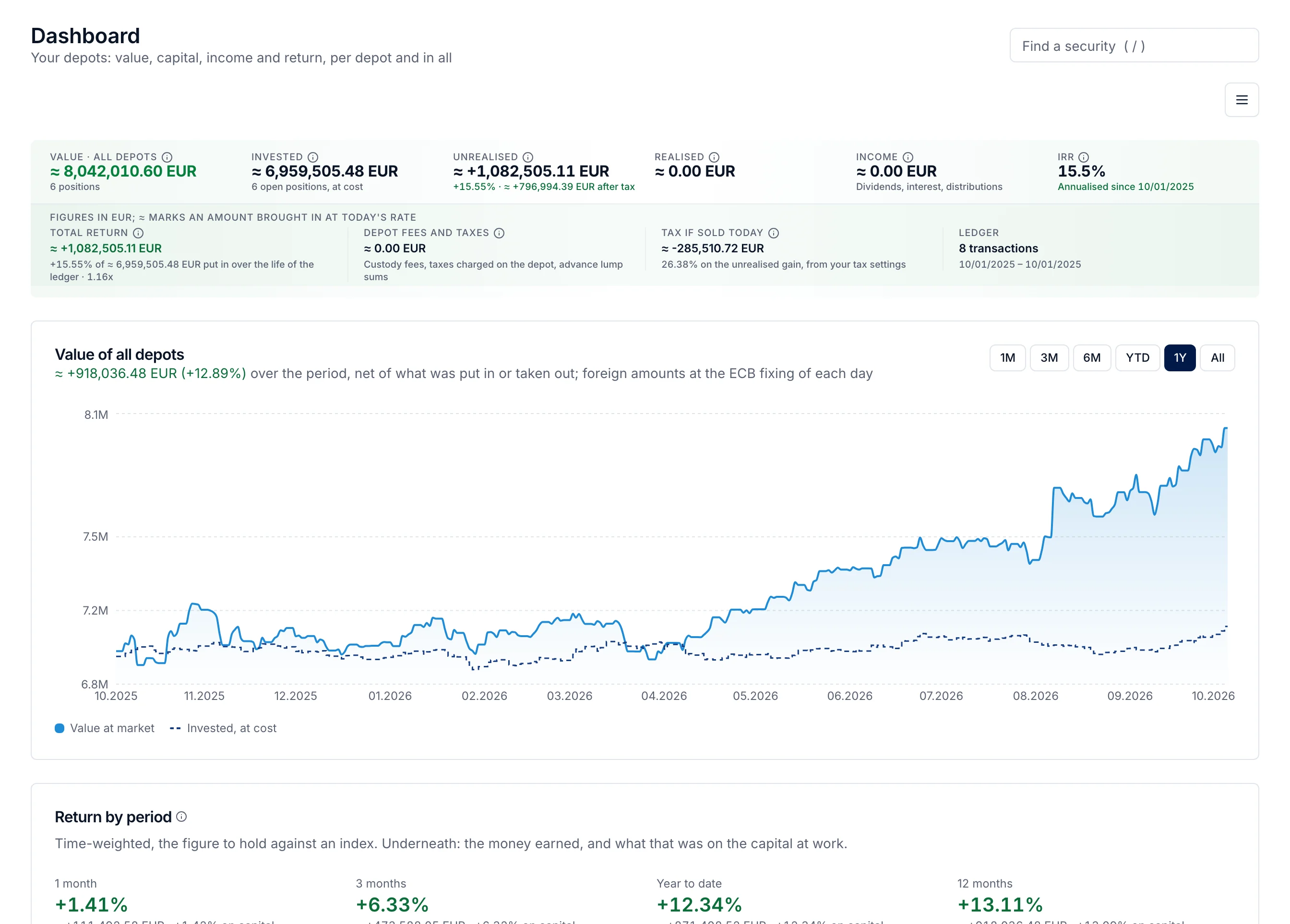Click the 8 transactions ledger entry

pyautogui.click(x=998, y=249)
